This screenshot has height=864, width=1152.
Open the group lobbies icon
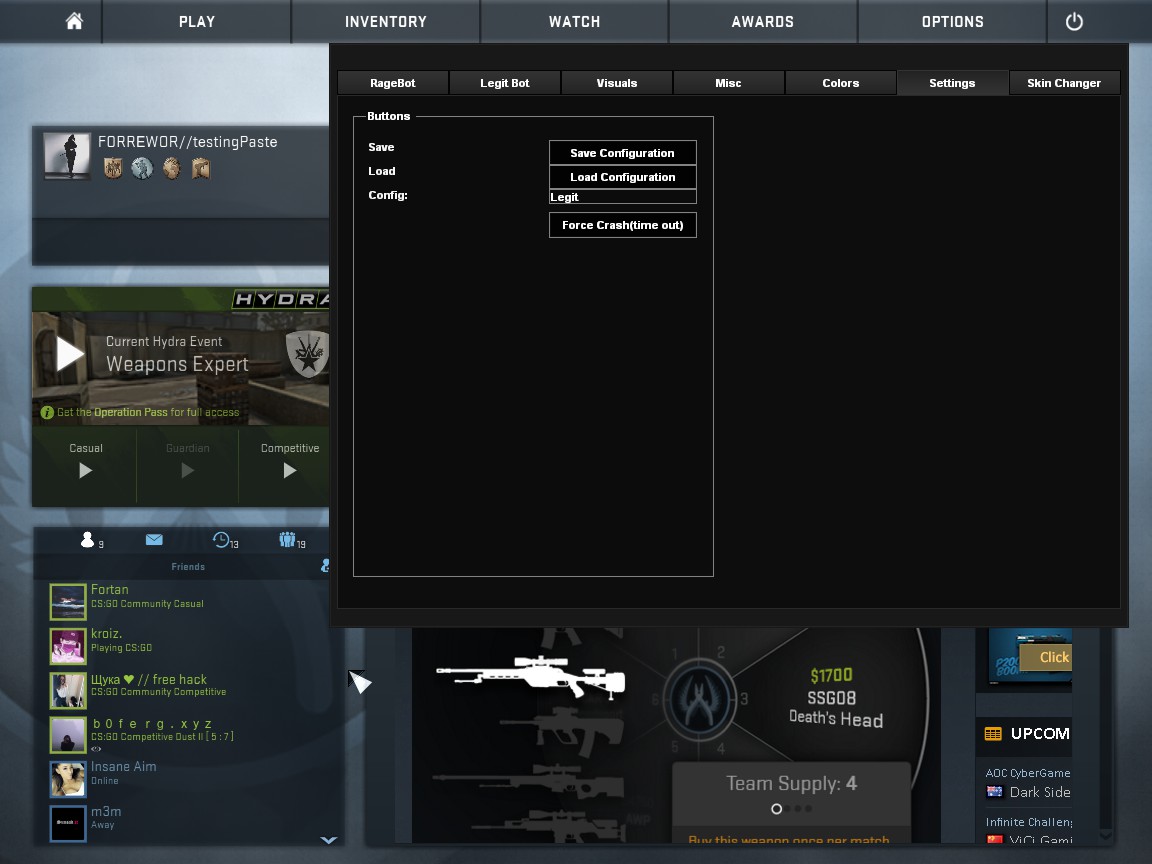click(287, 540)
